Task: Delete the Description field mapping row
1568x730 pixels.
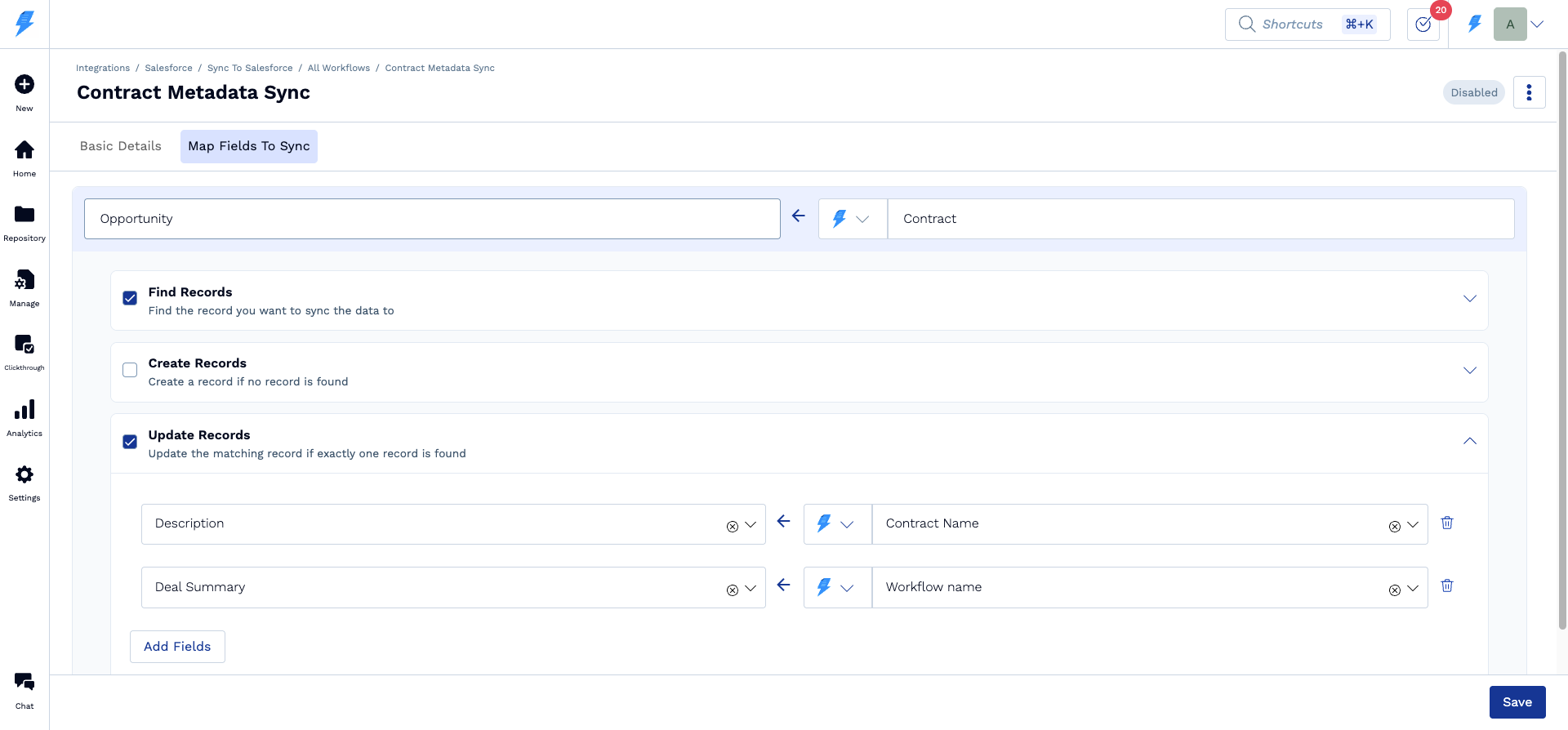Action: click(1446, 523)
